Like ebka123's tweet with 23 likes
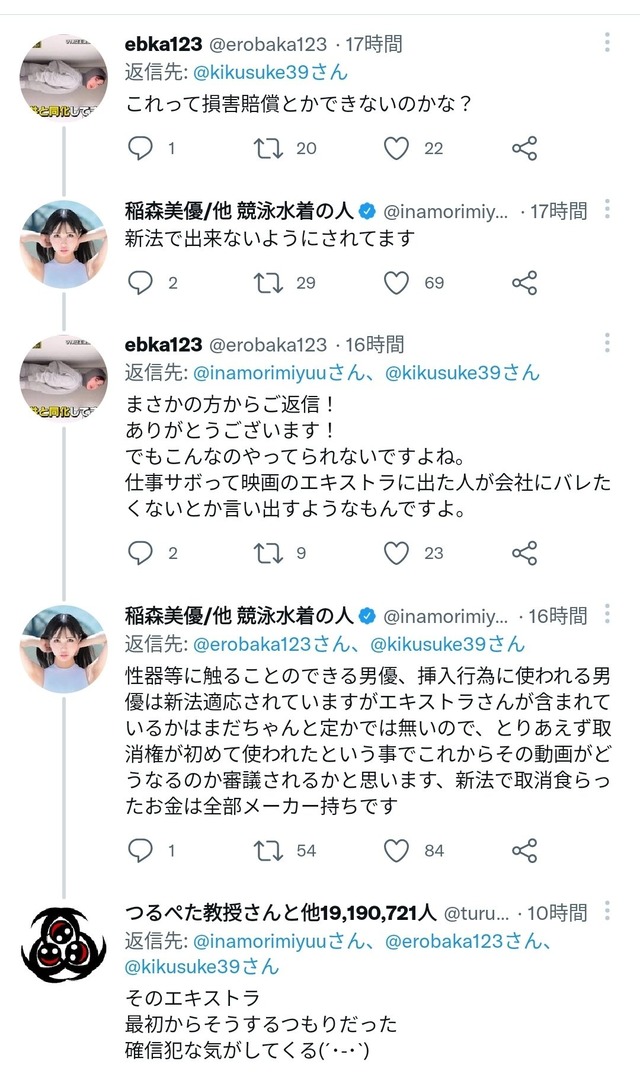The height and width of the screenshot is (1077, 640). pos(397,553)
